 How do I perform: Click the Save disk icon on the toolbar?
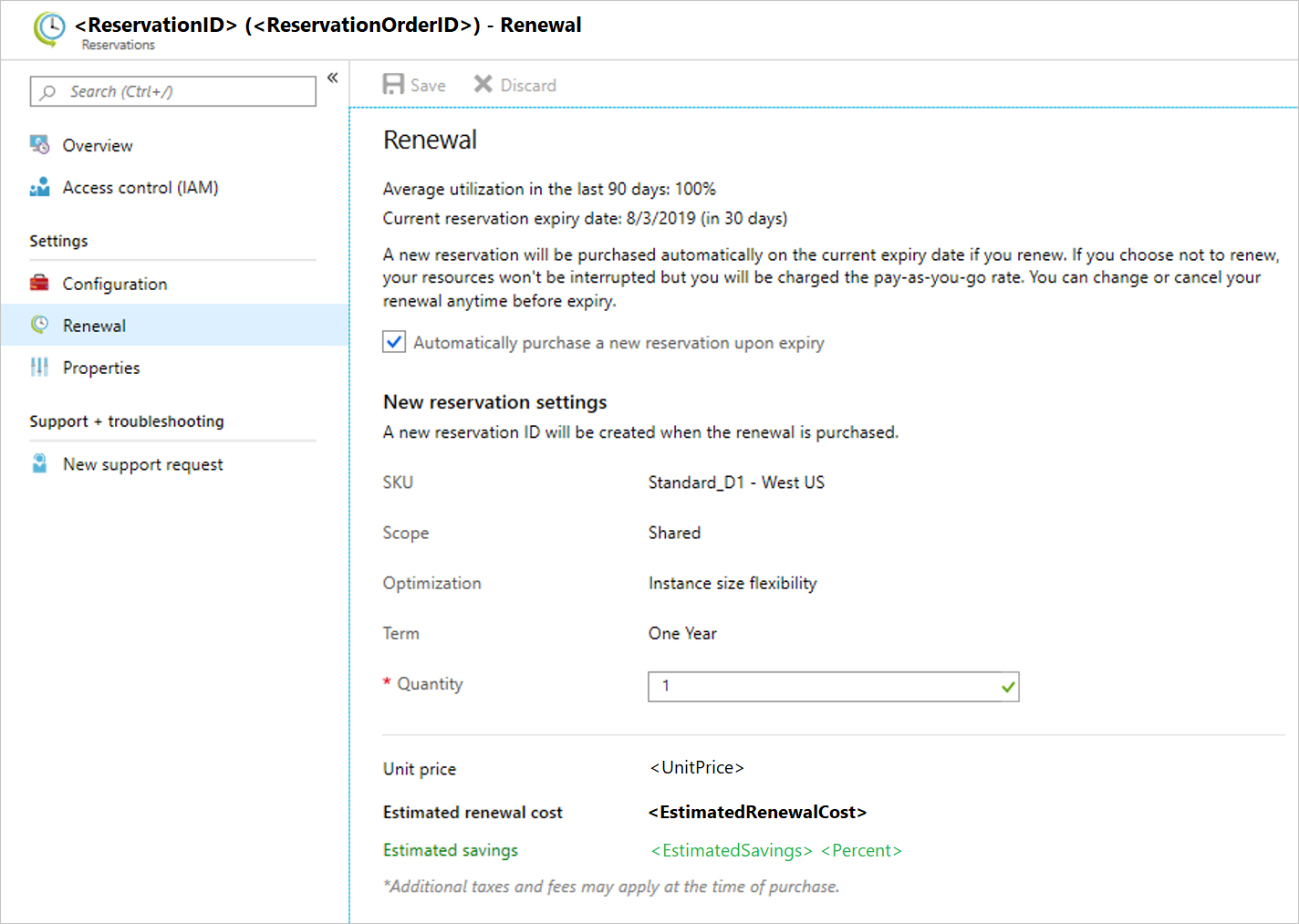click(392, 83)
